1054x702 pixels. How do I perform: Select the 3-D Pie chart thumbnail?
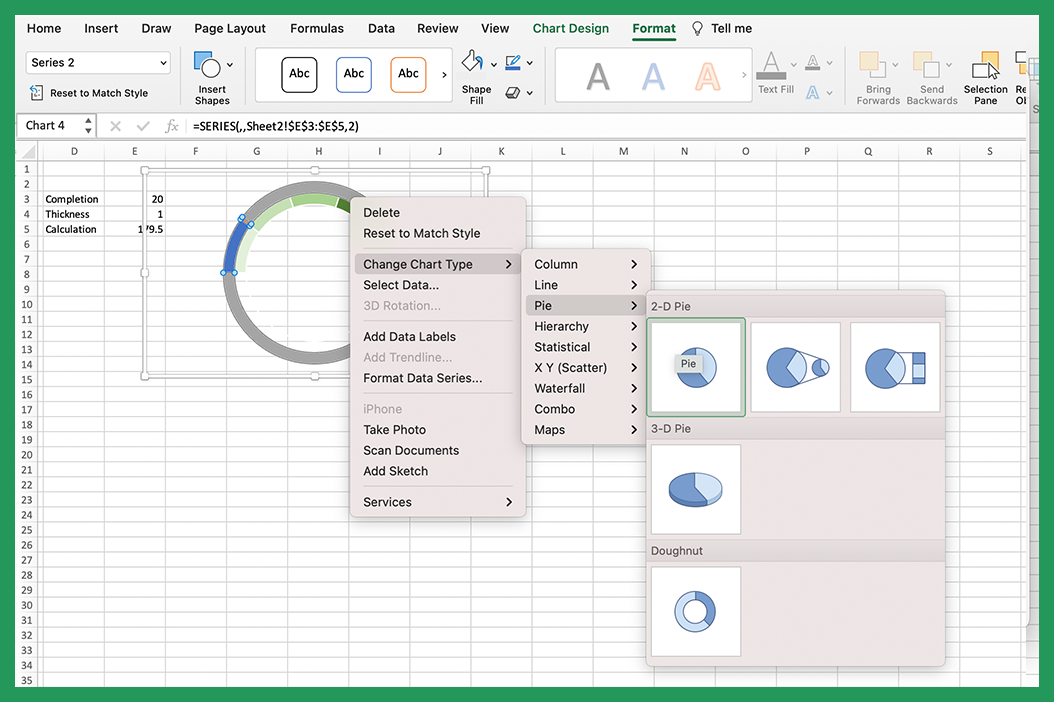pyautogui.click(x=696, y=489)
